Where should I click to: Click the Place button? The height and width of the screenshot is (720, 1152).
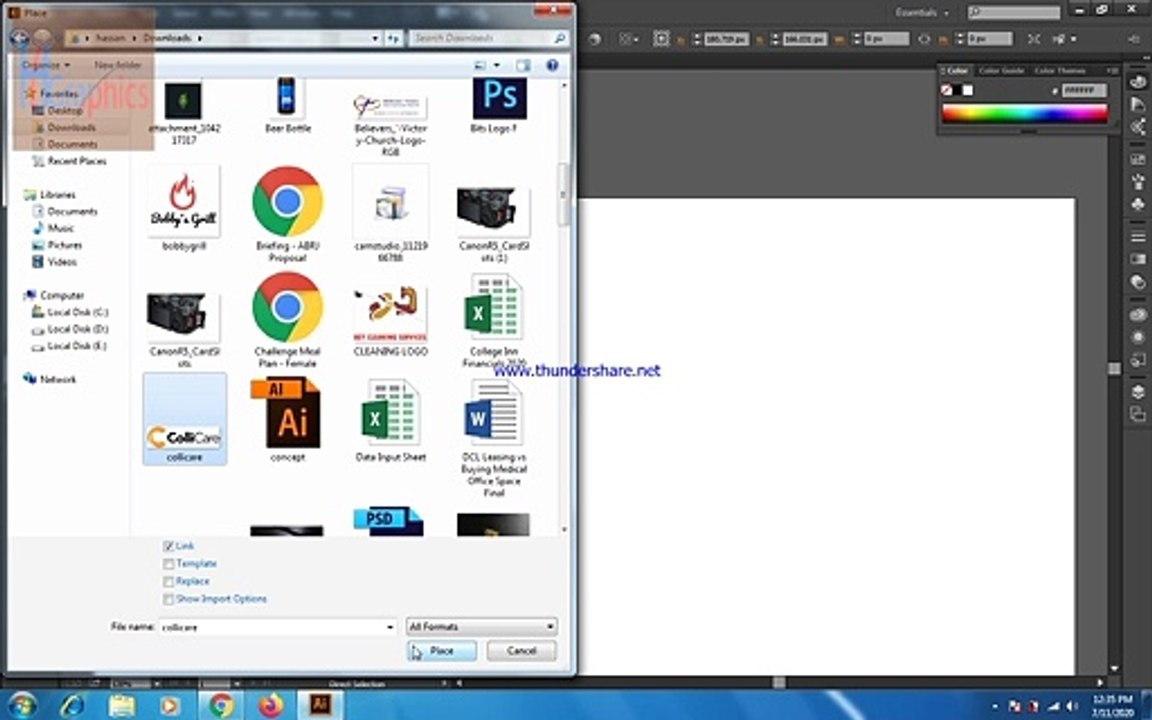click(442, 651)
